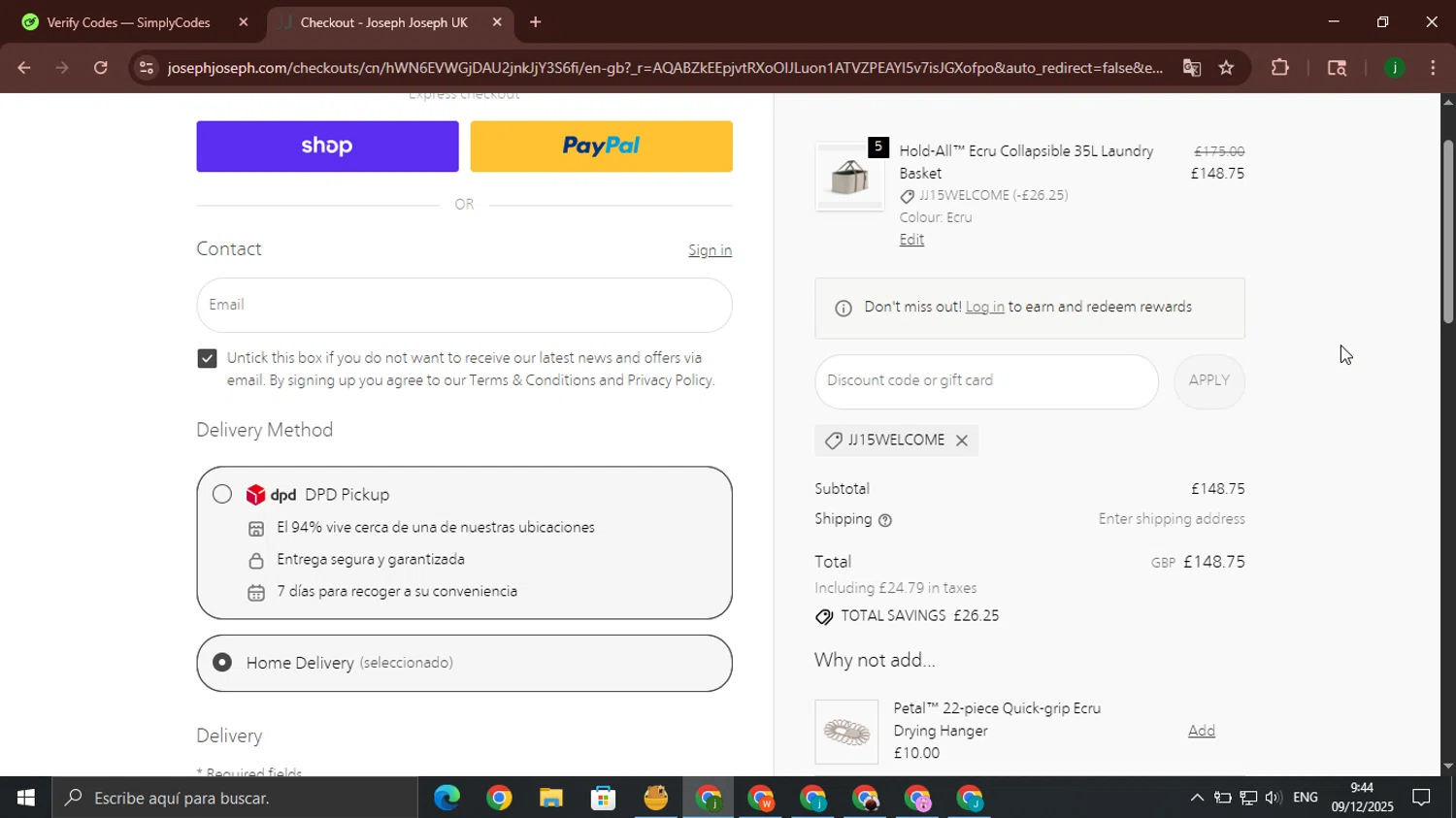
Task: Open a new browser tab
Action: click(x=535, y=22)
